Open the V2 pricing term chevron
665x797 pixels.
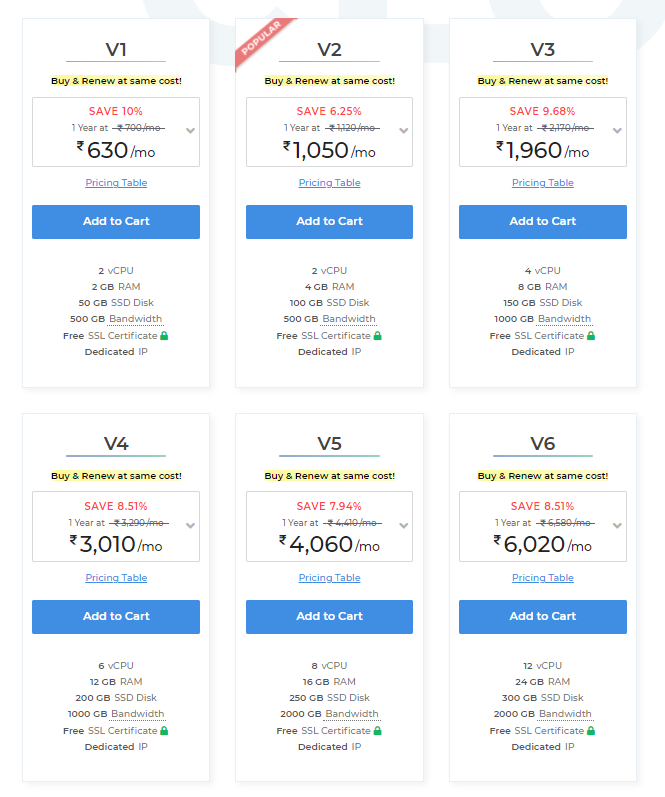pyautogui.click(x=404, y=131)
